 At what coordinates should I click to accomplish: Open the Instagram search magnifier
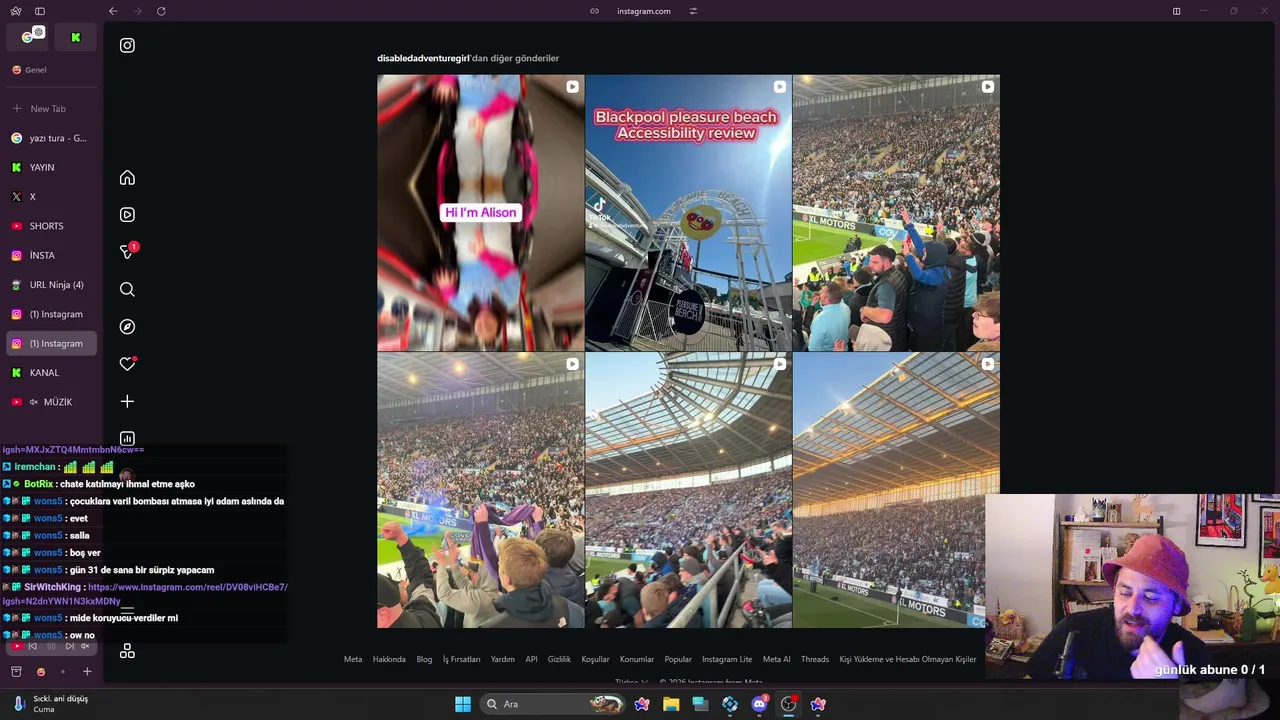point(127,290)
